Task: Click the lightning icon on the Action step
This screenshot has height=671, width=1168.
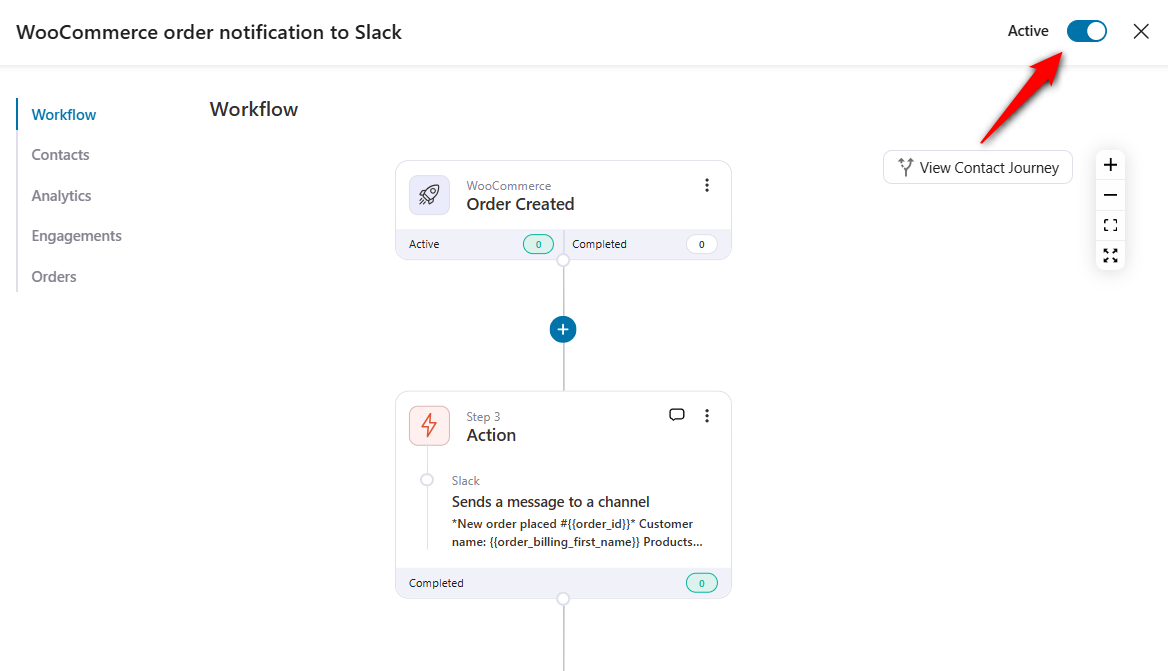Action: (429, 425)
